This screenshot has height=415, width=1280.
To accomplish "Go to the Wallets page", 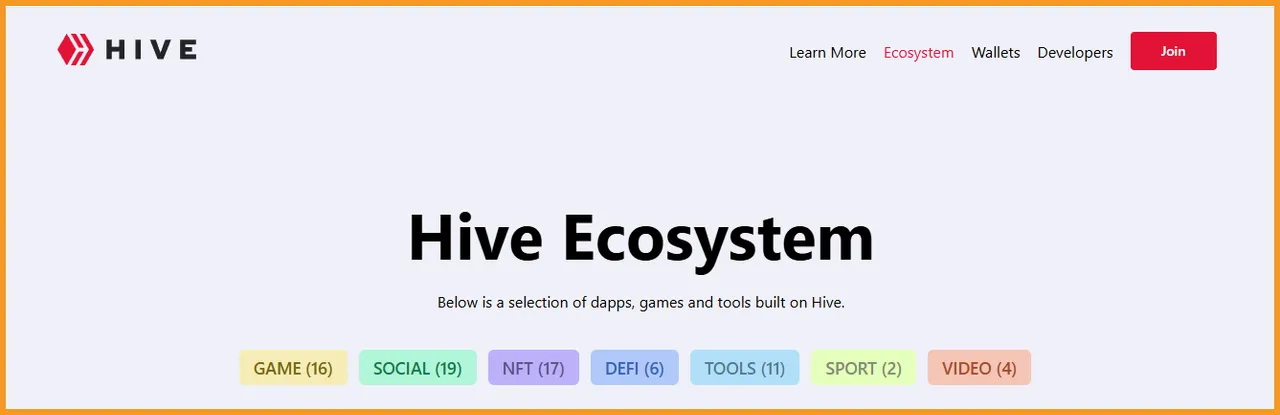I will 995,52.
